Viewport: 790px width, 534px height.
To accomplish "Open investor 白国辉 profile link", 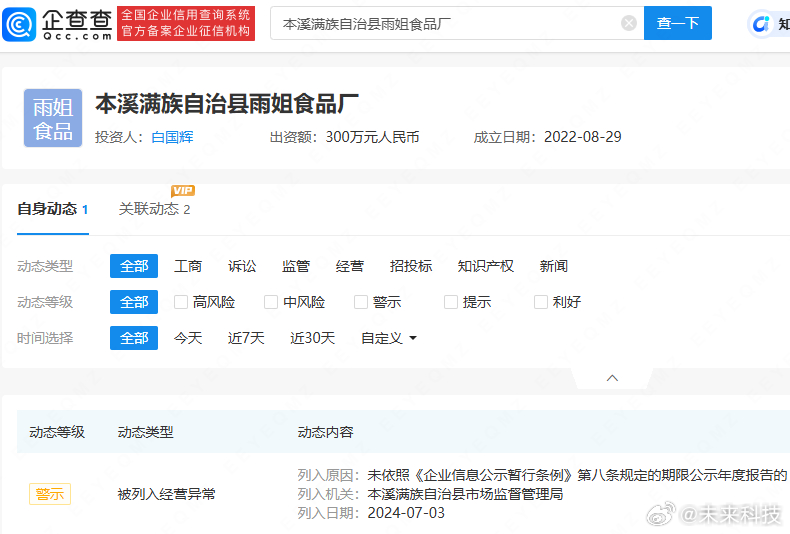I will [x=172, y=137].
